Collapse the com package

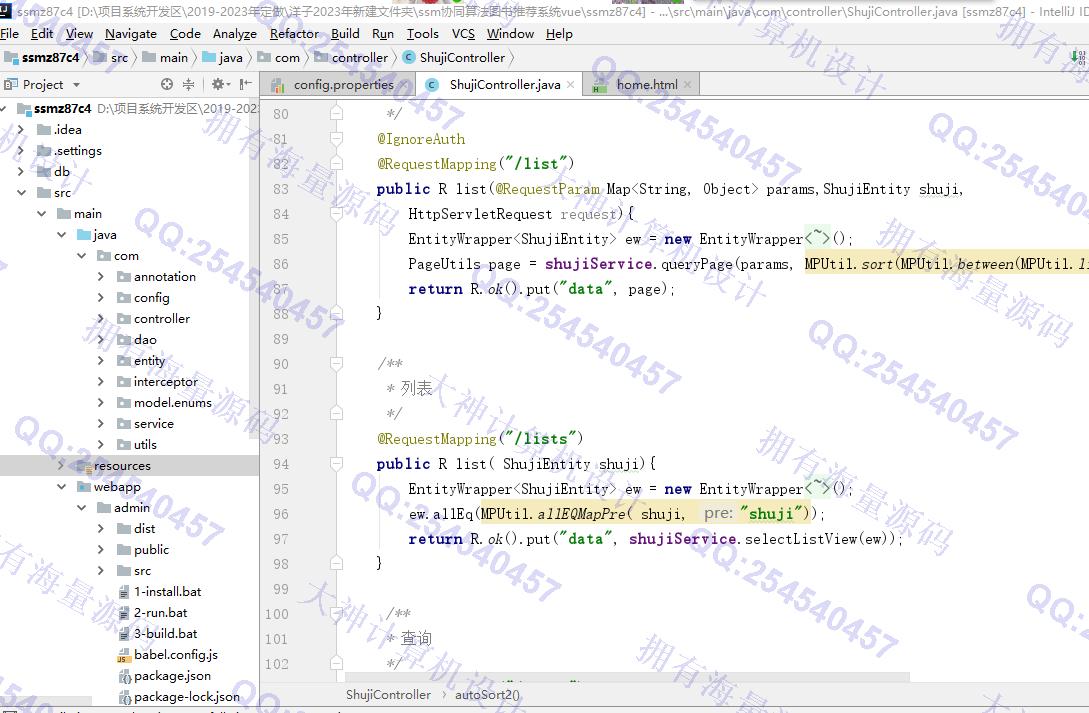click(81, 255)
